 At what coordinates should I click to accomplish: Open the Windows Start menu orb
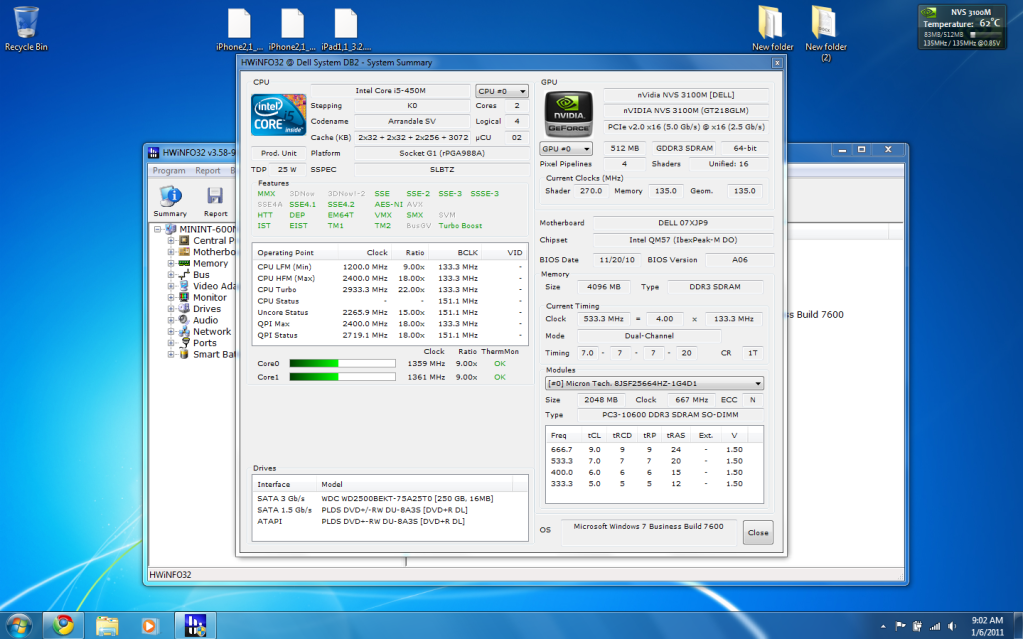tap(18, 625)
